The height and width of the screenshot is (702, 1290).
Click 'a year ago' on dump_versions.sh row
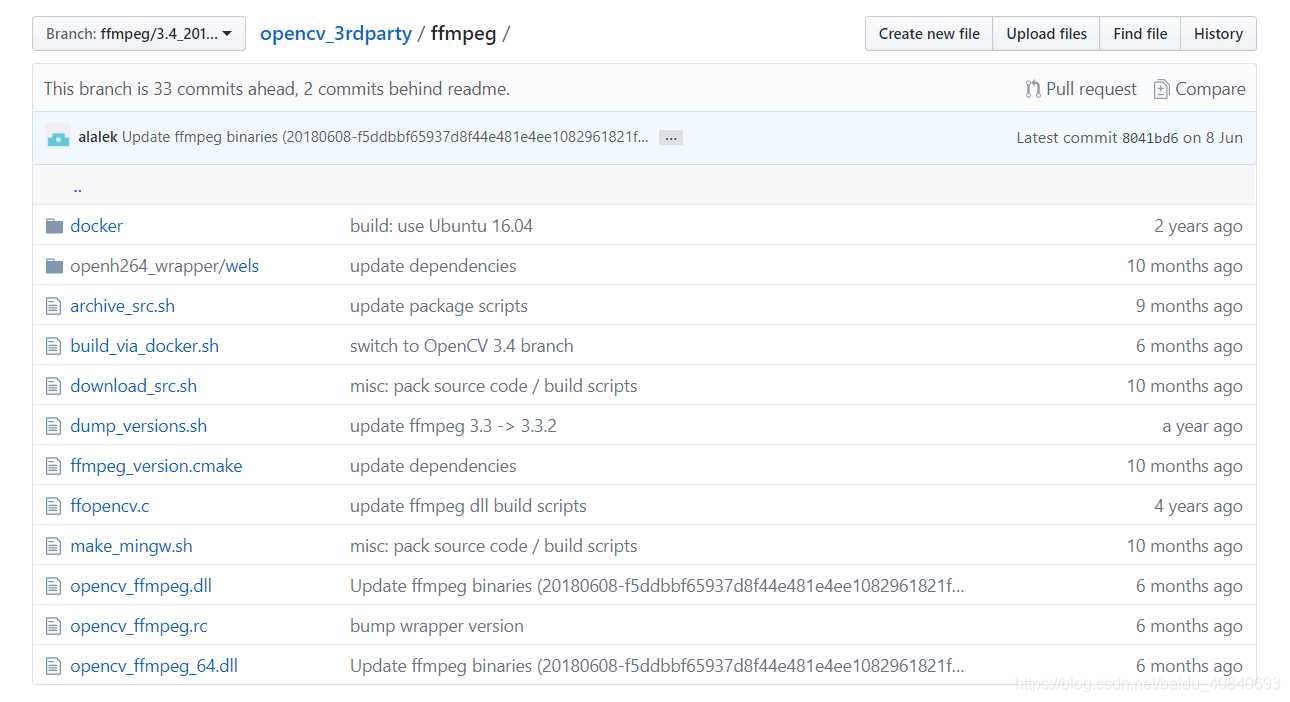click(x=1202, y=426)
